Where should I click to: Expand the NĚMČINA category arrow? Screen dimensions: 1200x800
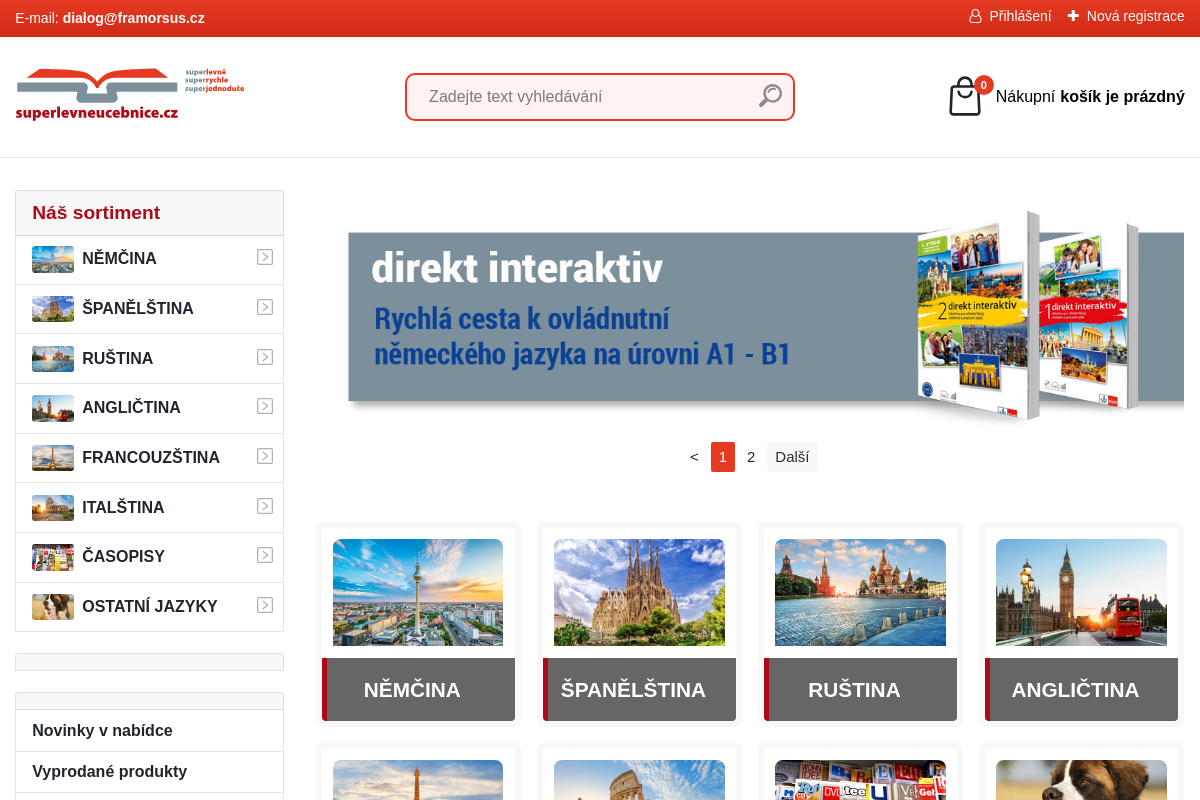(x=265, y=257)
